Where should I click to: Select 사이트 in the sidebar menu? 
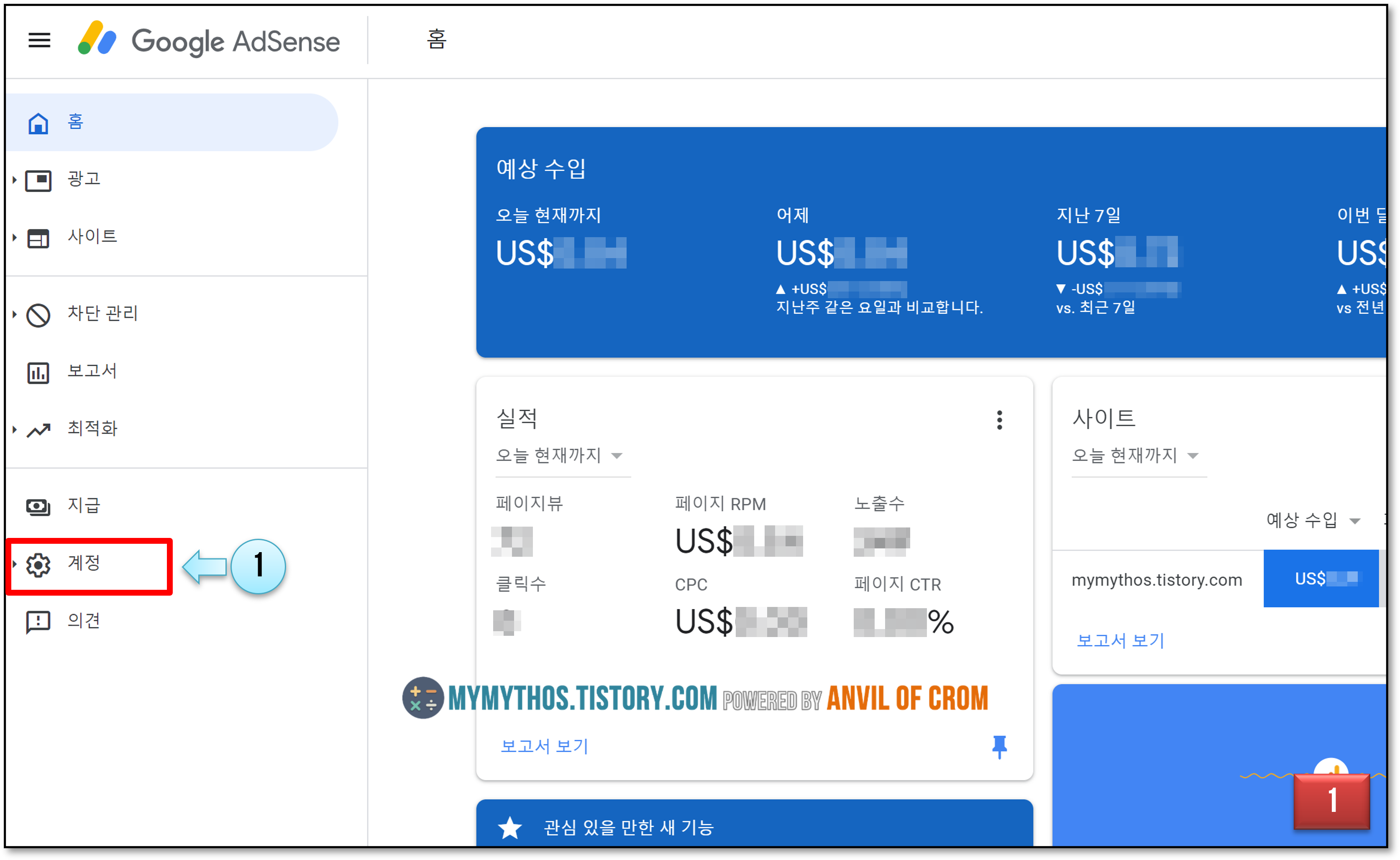click(x=92, y=237)
